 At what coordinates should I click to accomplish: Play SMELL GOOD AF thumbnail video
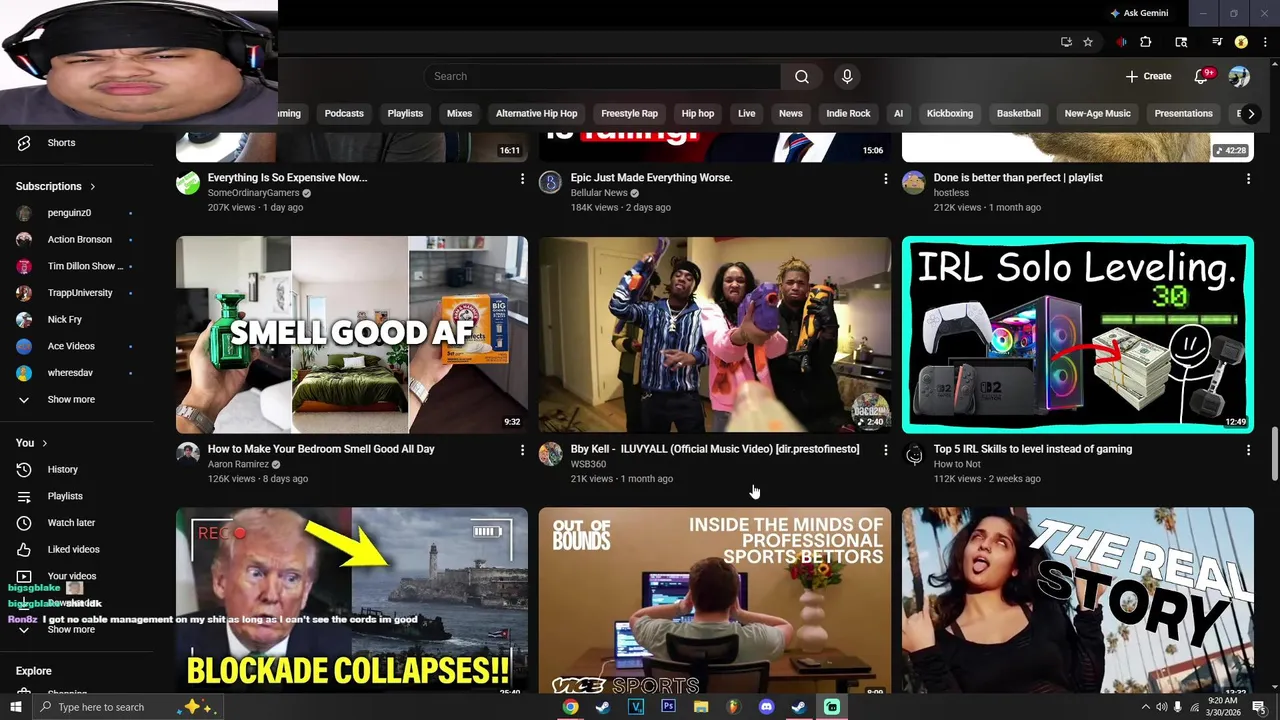(352, 334)
